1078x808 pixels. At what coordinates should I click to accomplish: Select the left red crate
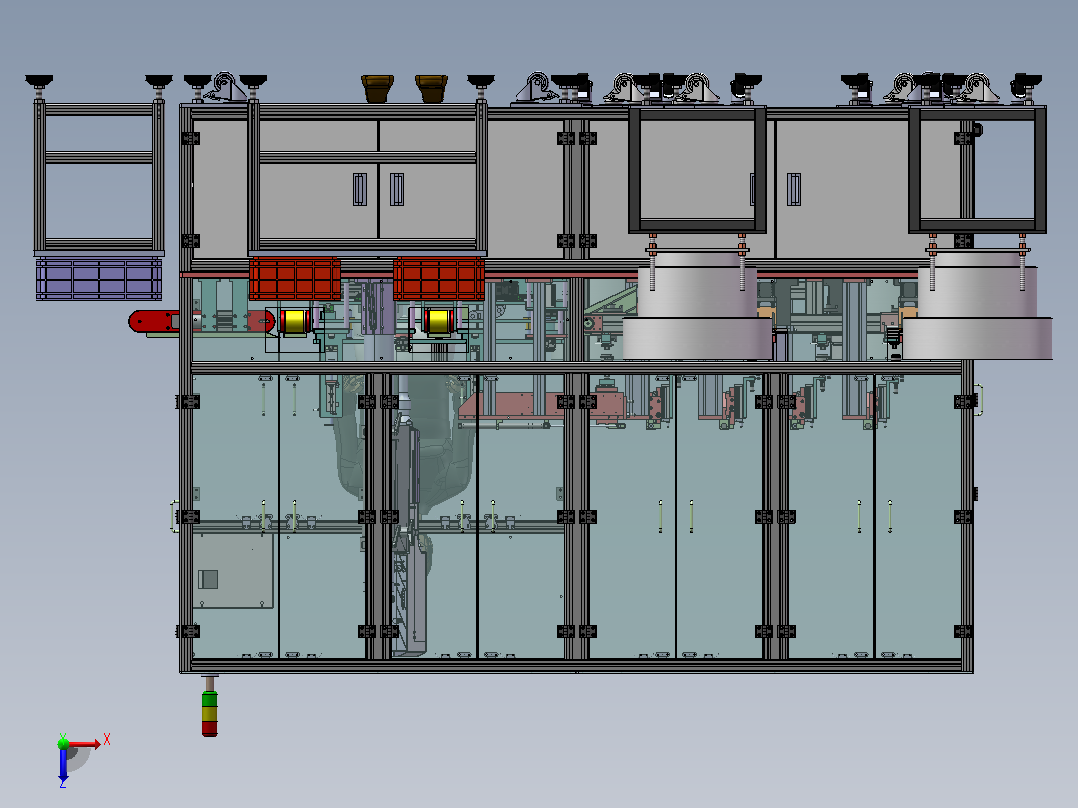pos(295,279)
